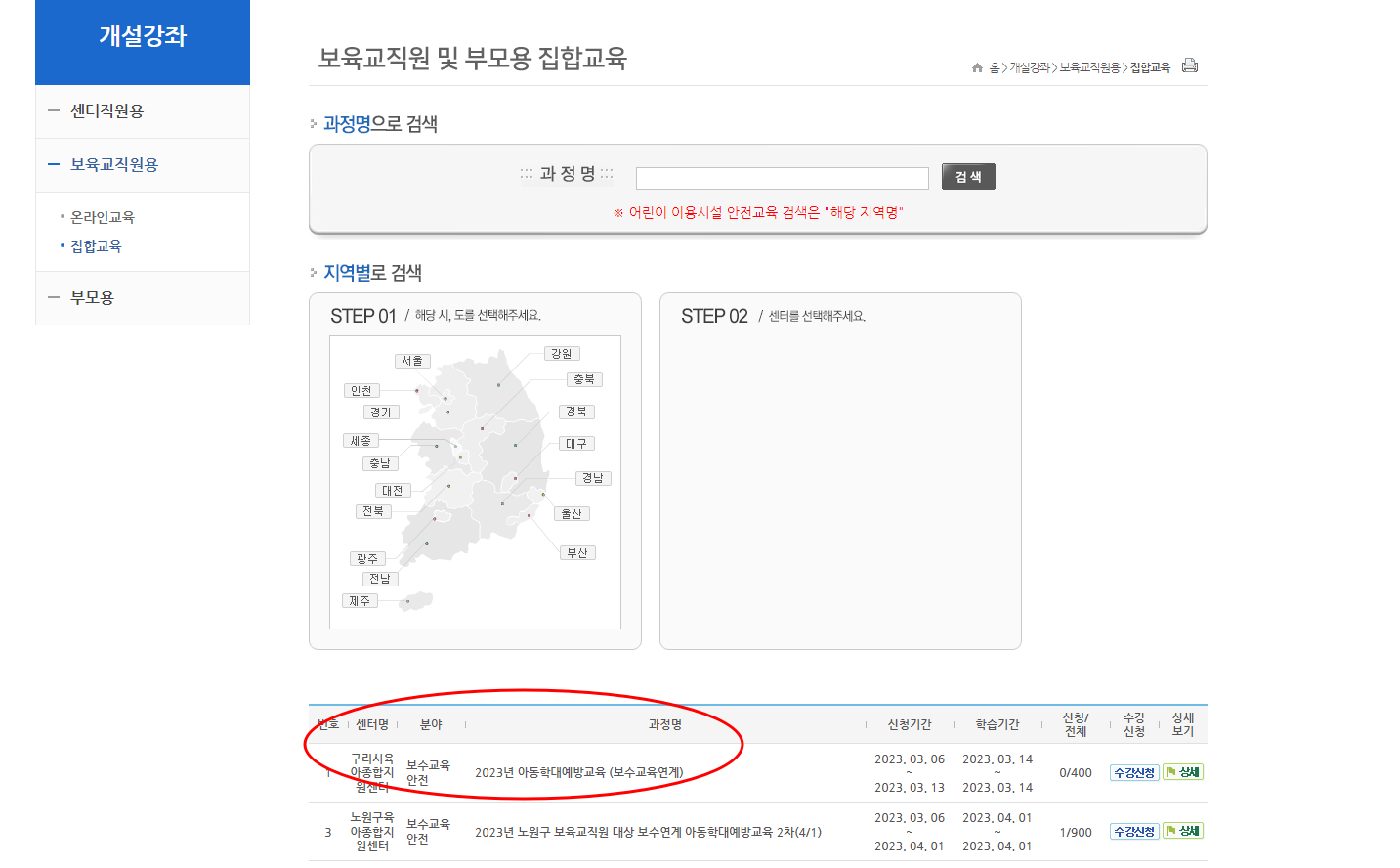Viewport: 1400px width, 868px height.
Task: Select 울산 on the region map
Action: (x=572, y=514)
